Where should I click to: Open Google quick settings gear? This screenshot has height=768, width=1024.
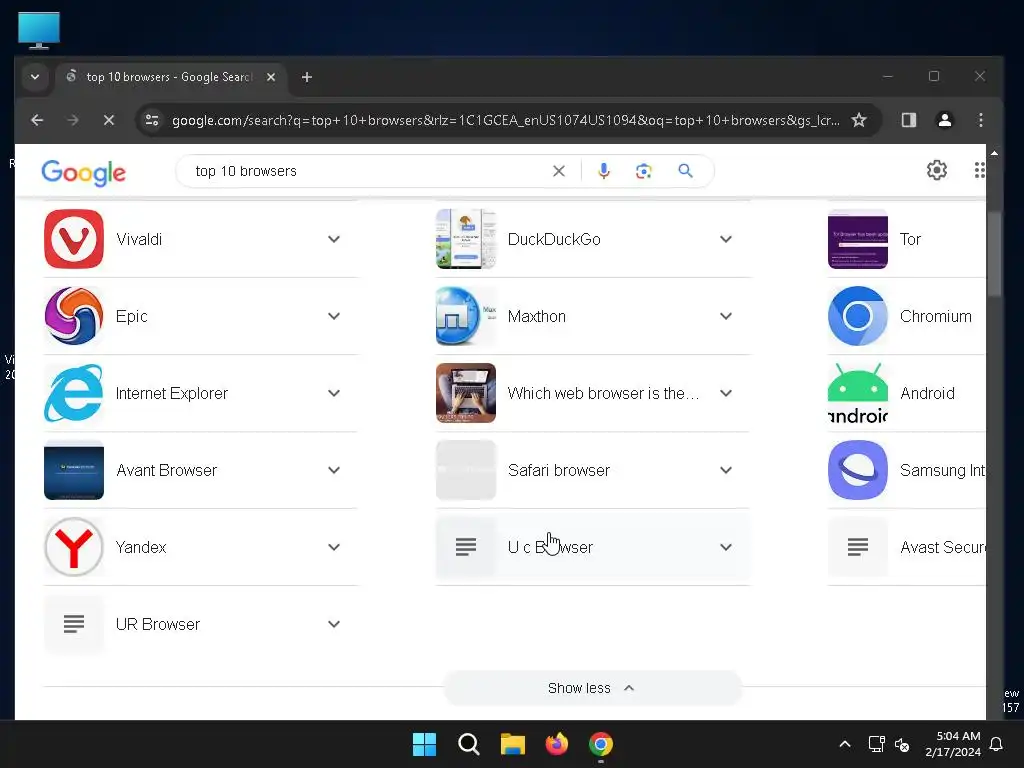(936, 170)
